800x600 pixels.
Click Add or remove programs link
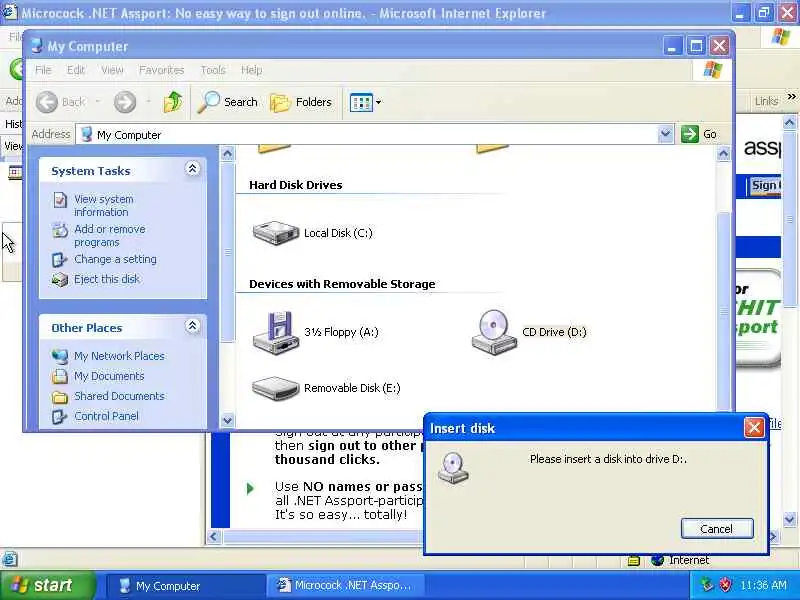click(110, 236)
